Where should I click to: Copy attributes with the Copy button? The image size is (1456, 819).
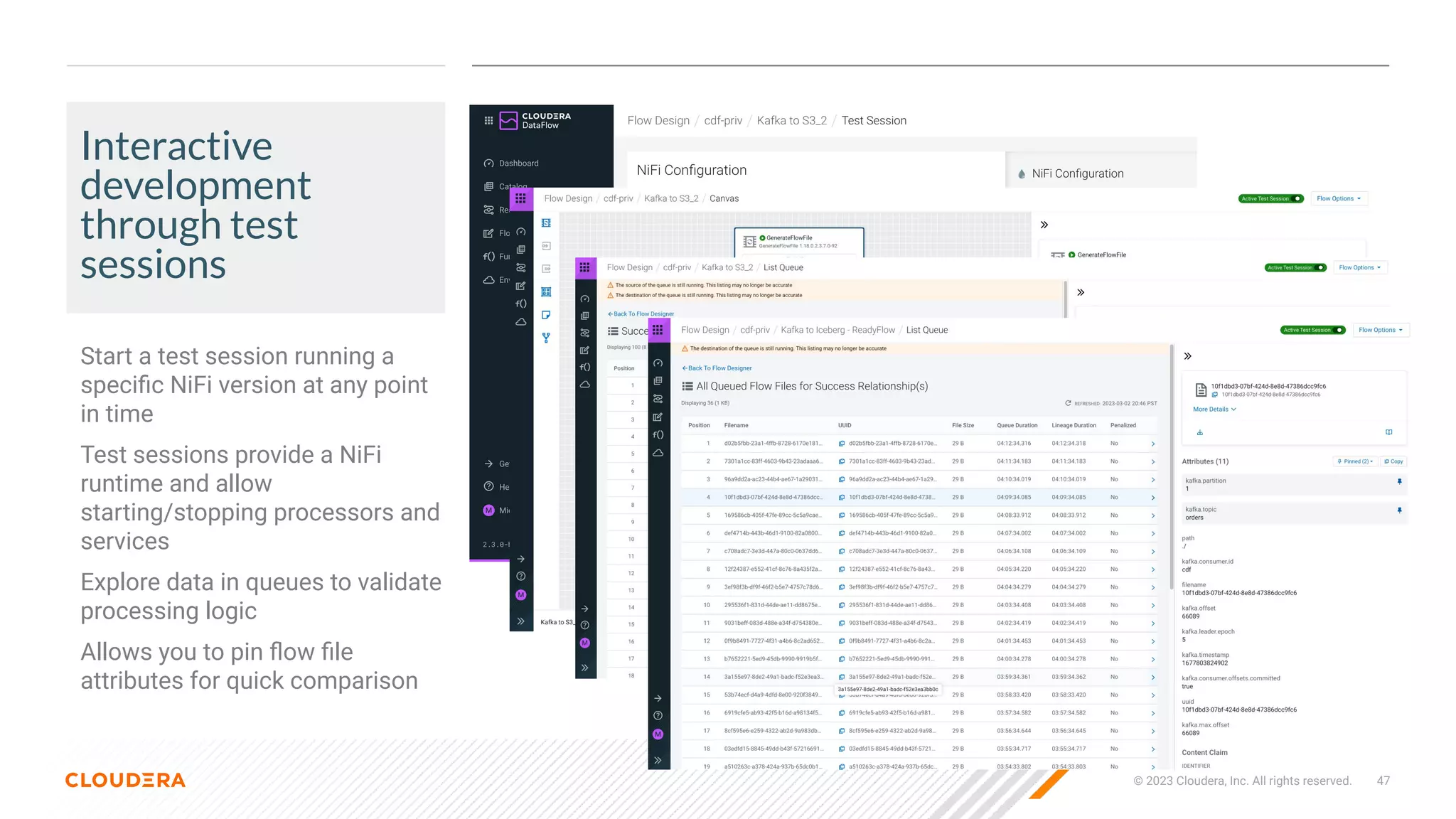pyautogui.click(x=1393, y=461)
